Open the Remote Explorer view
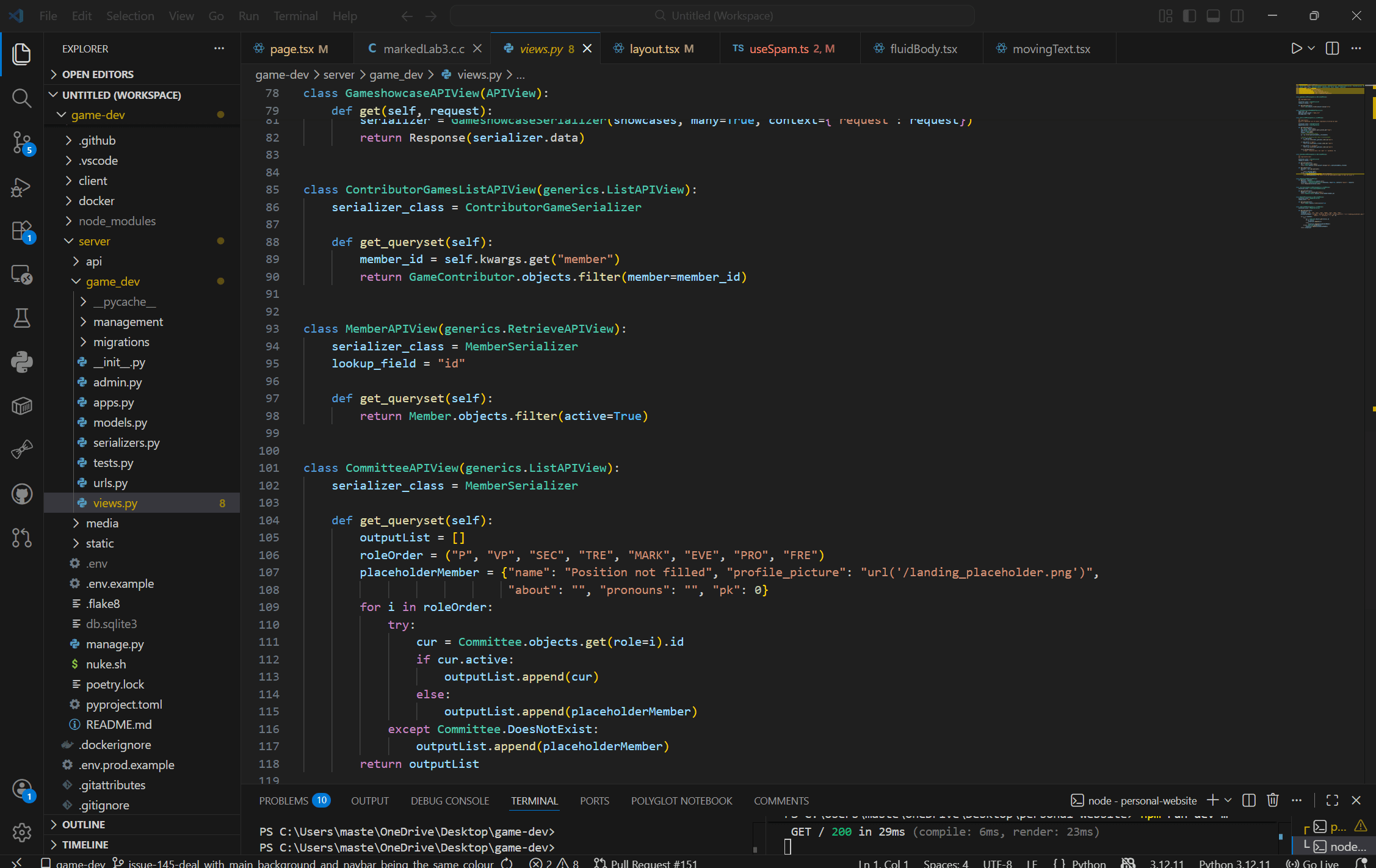This screenshot has height=868, width=1376. point(21,275)
